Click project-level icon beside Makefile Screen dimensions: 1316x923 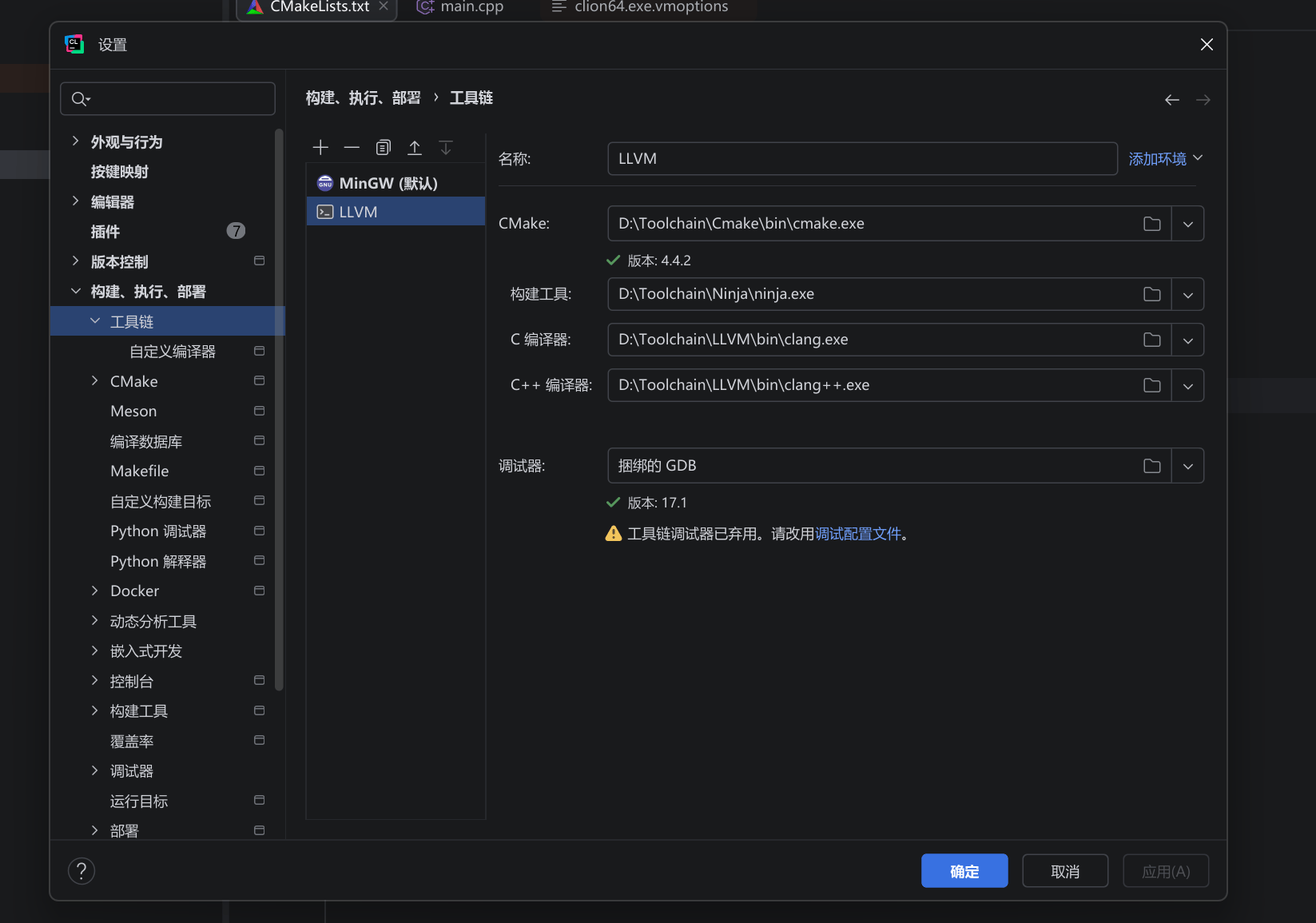pos(259,471)
